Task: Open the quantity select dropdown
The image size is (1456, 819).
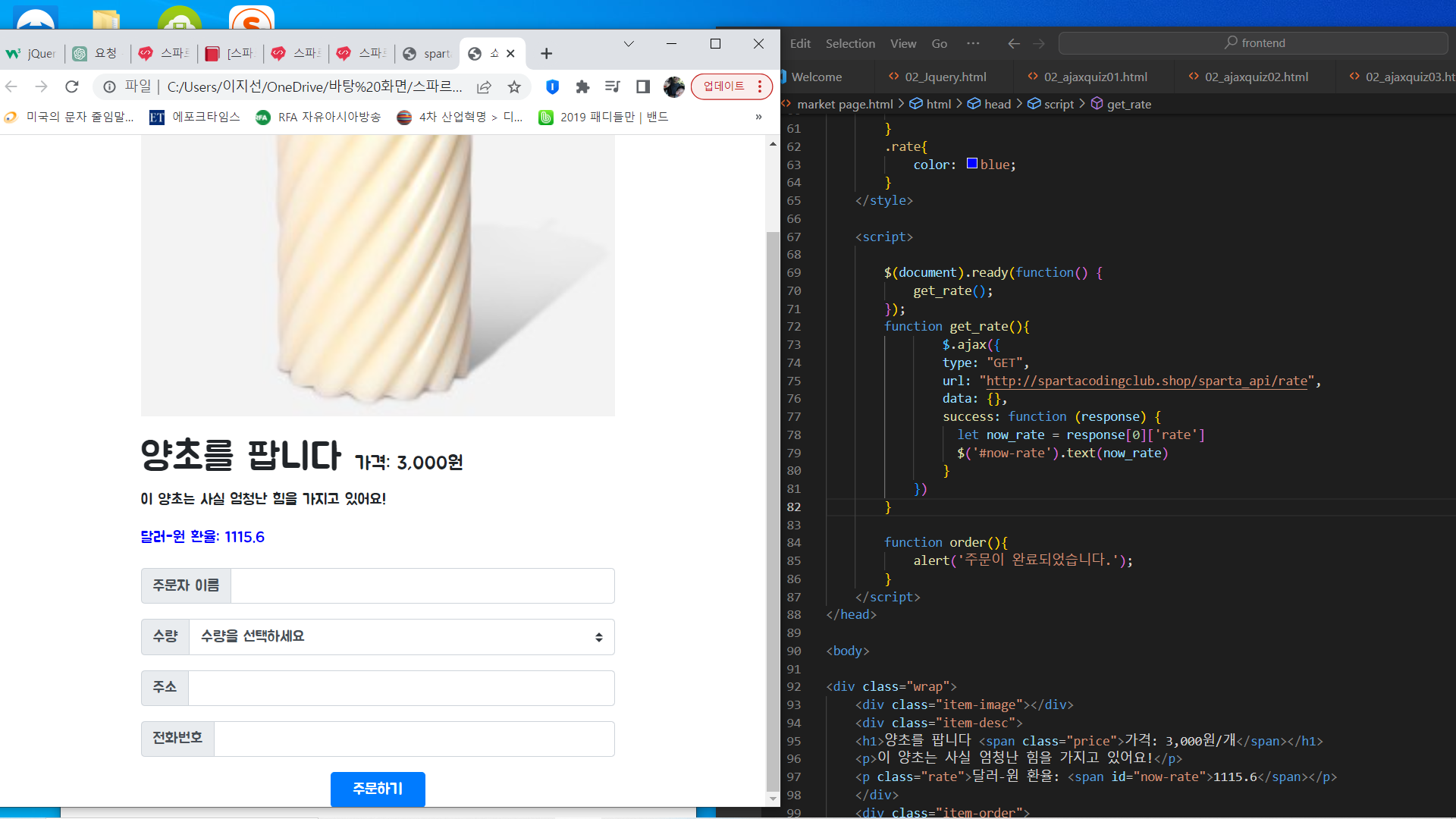Action: point(401,637)
